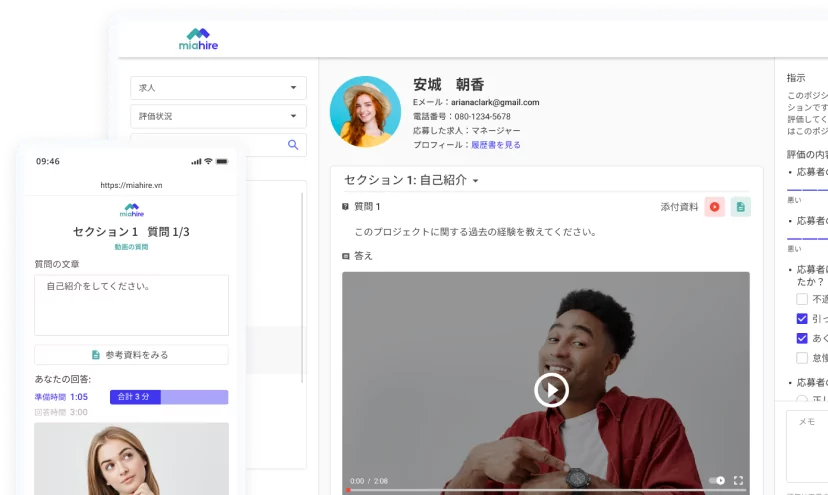The height and width of the screenshot is (495, 828).
Task: Open the 求人 dropdown filter
Action: click(x=218, y=88)
